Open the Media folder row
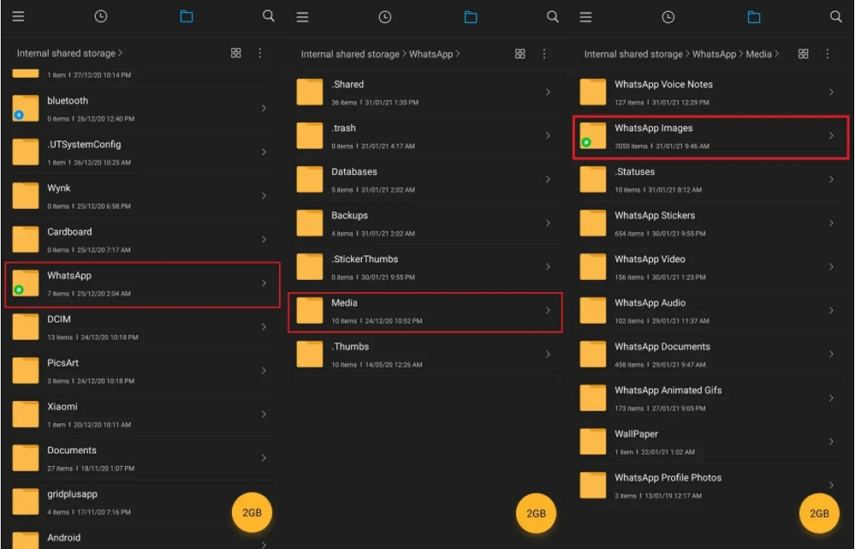The width and height of the screenshot is (855, 549). 425,311
